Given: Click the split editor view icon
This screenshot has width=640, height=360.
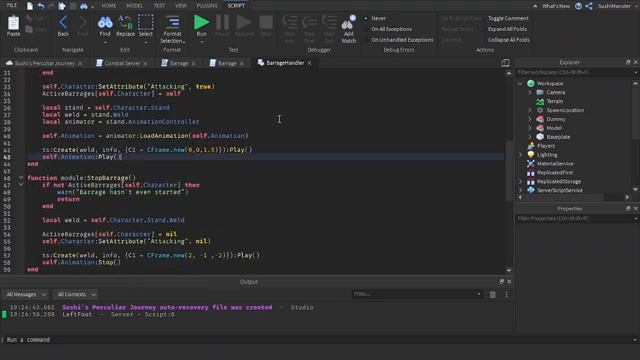Looking at the screenshot, I should (x=505, y=63).
